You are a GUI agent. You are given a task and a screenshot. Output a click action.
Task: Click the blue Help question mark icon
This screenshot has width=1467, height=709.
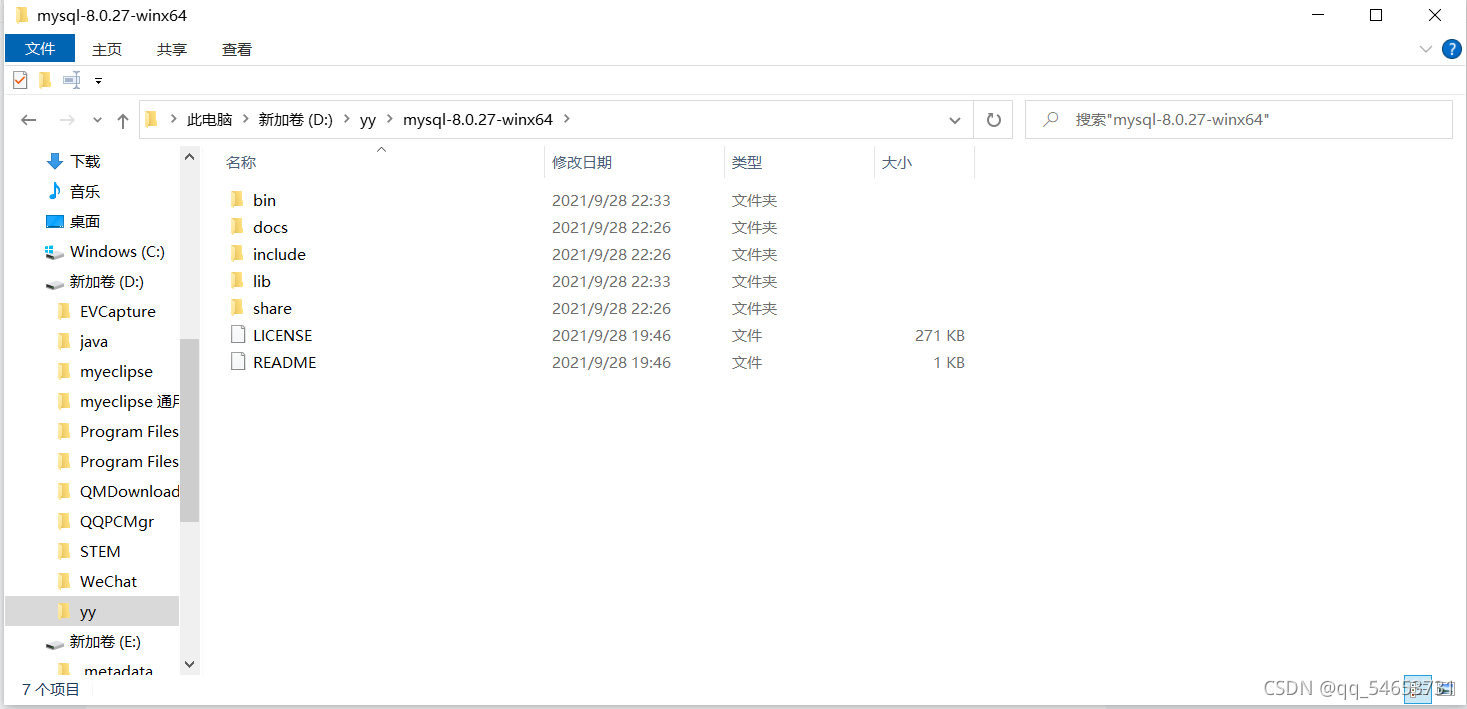click(x=1451, y=49)
